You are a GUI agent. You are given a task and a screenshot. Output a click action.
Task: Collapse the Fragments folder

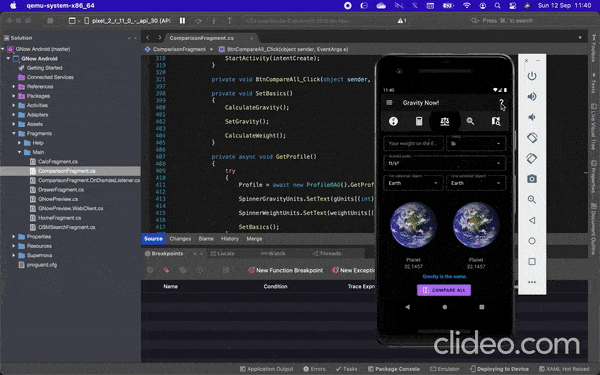(14, 134)
